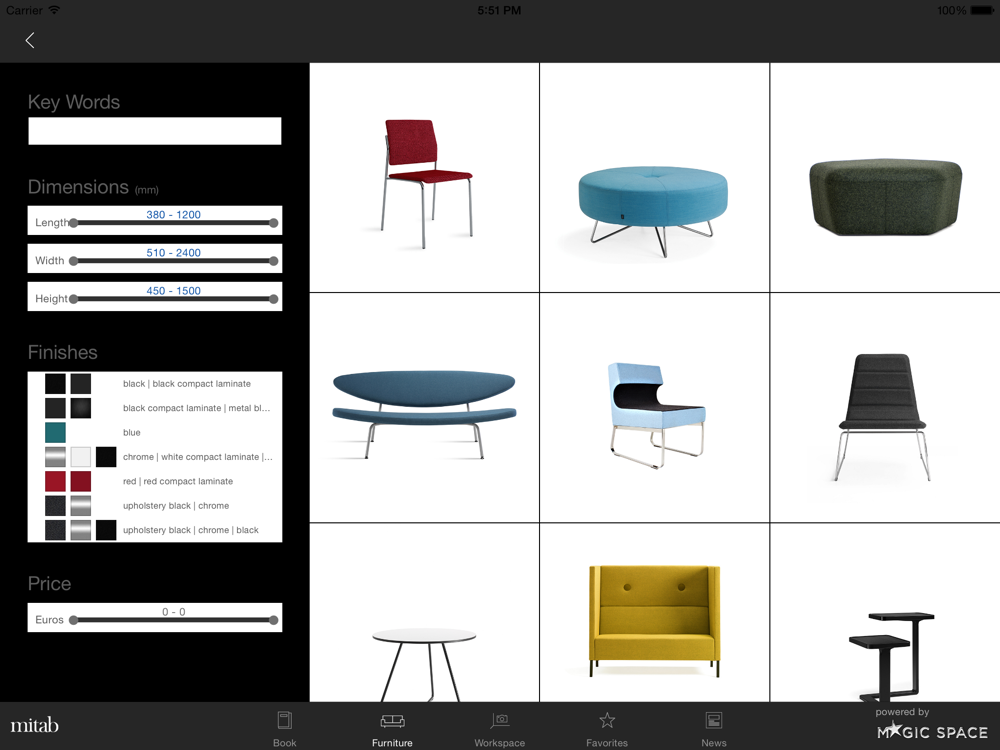Tap the 5:51 PM clock
This screenshot has height=750, width=1000.
[x=499, y=10]
